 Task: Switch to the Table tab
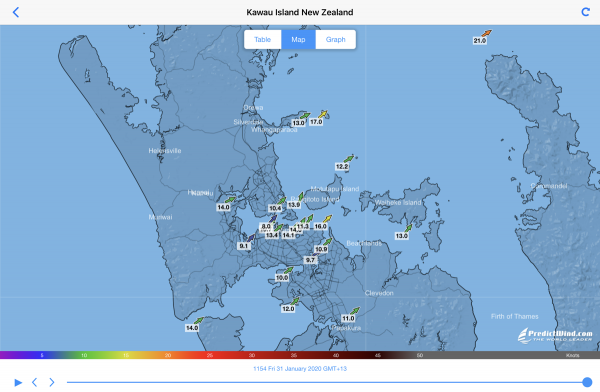pos(262,39)
